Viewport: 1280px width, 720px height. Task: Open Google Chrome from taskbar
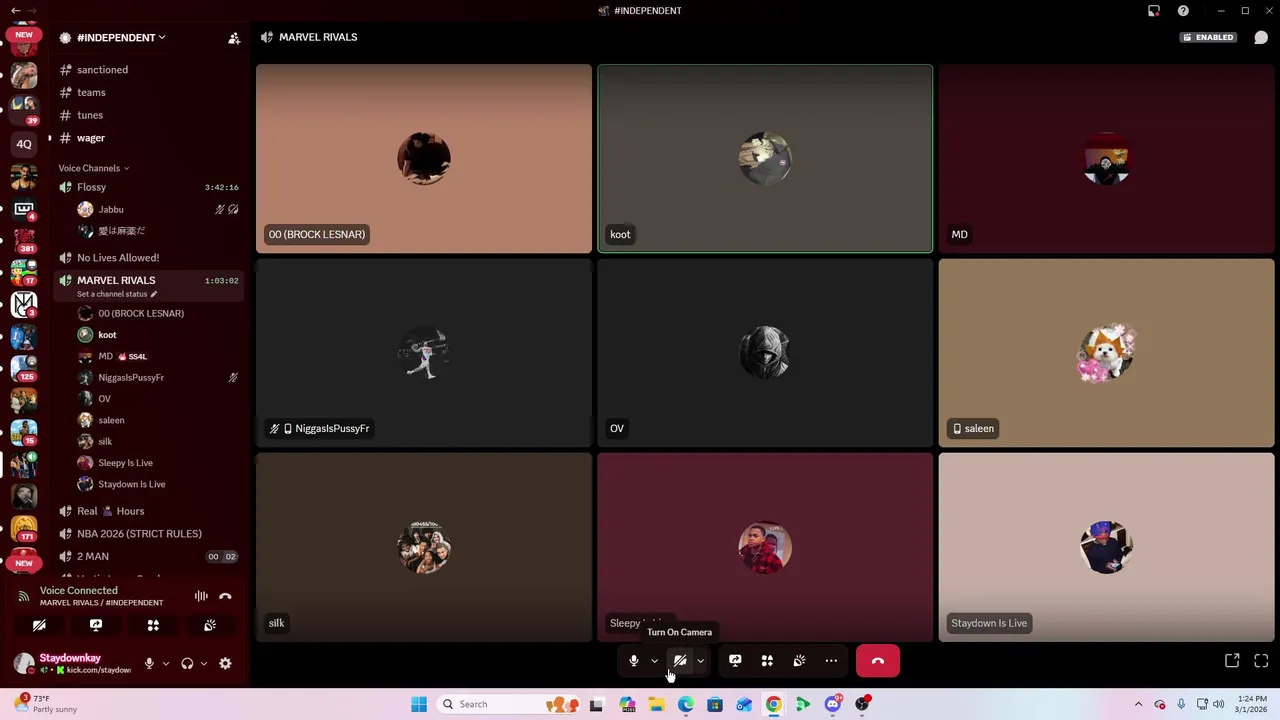774,704
